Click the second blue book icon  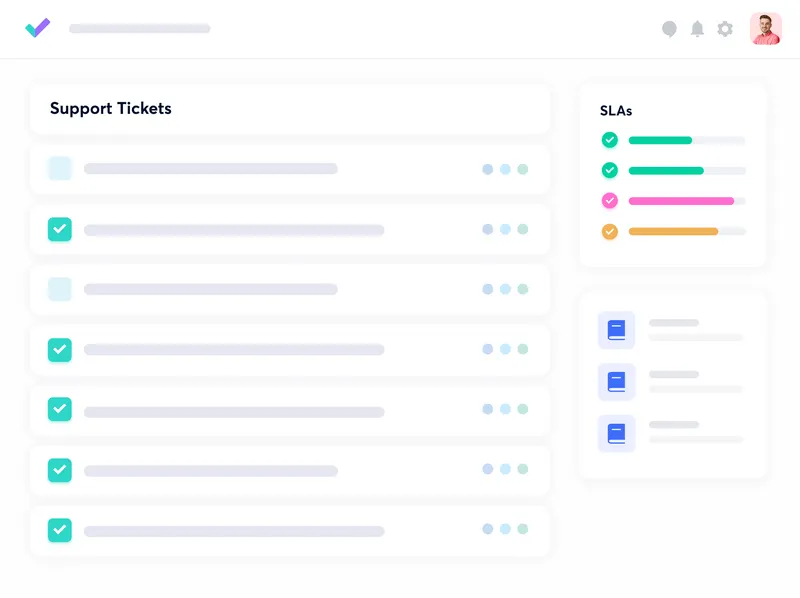click(616, 382)
